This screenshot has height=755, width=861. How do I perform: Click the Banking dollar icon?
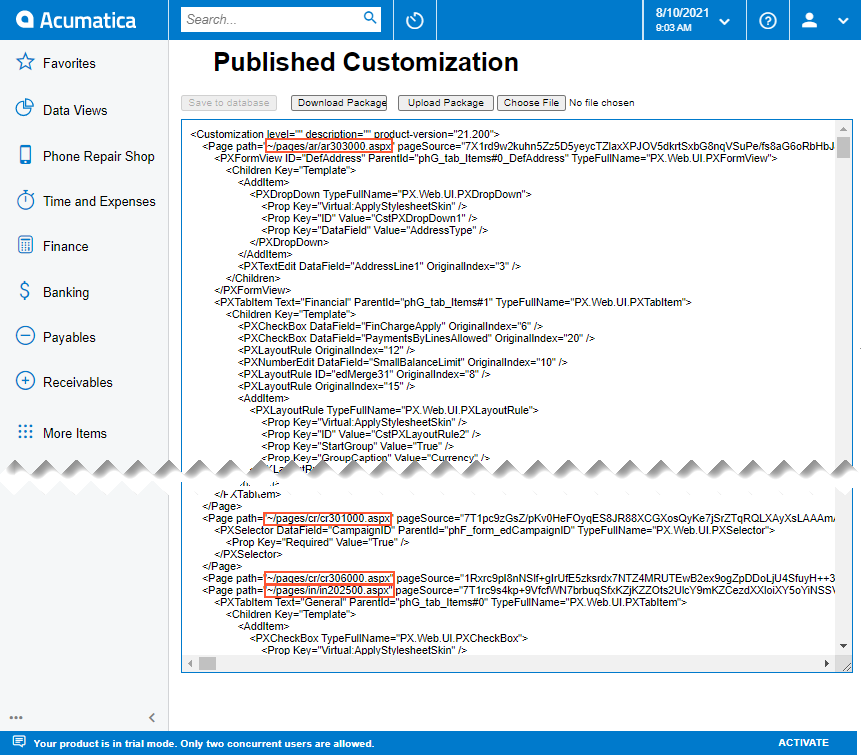coord(25,290)
